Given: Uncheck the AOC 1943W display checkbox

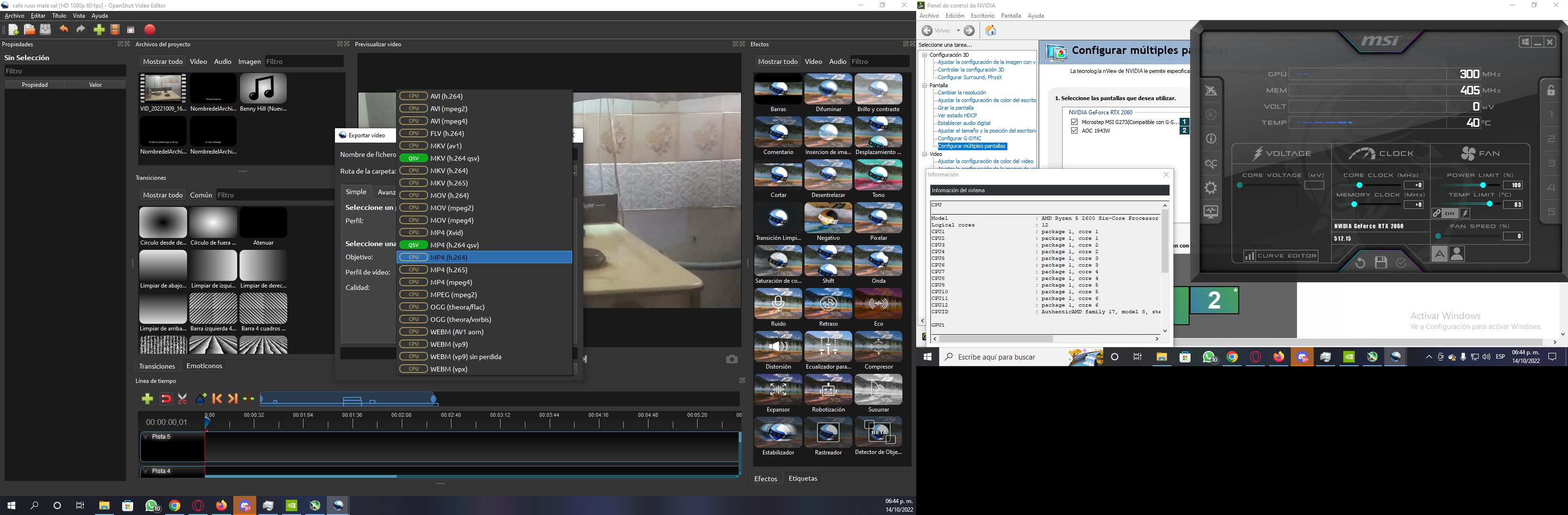Looking at the screenshot, I should 1074,130.
